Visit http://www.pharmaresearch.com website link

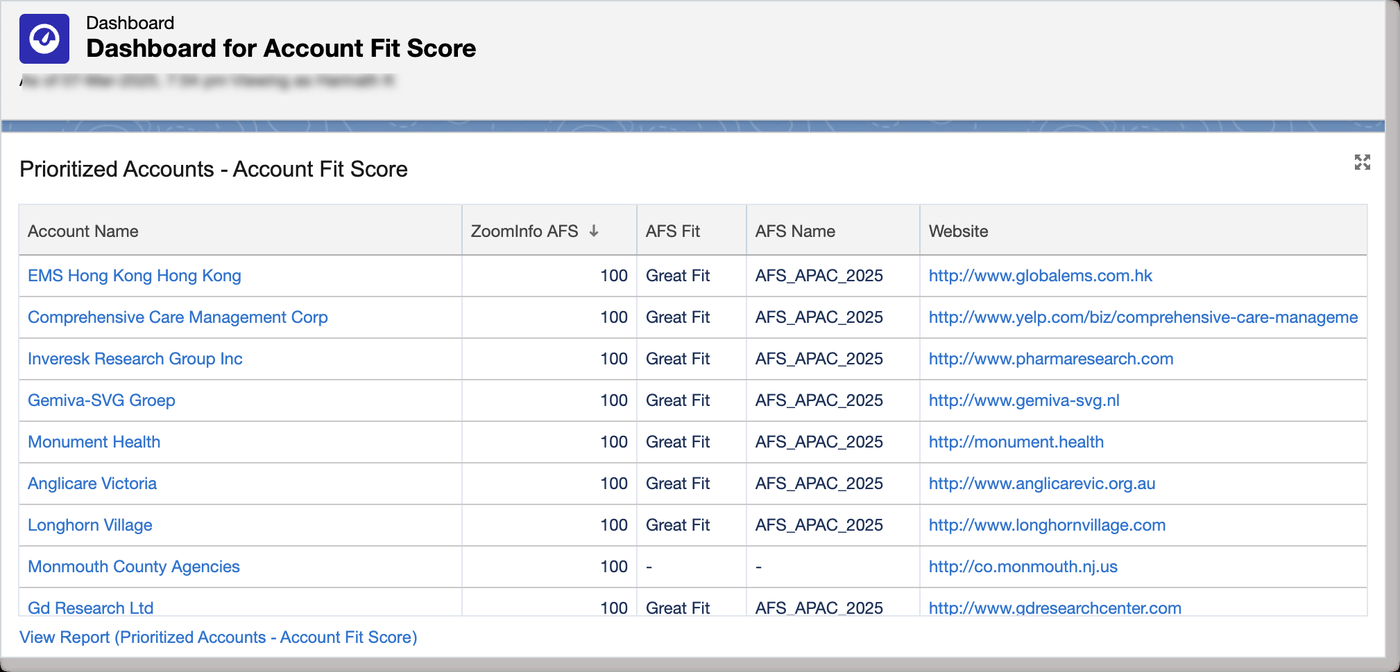click(x=1051, y=358)
